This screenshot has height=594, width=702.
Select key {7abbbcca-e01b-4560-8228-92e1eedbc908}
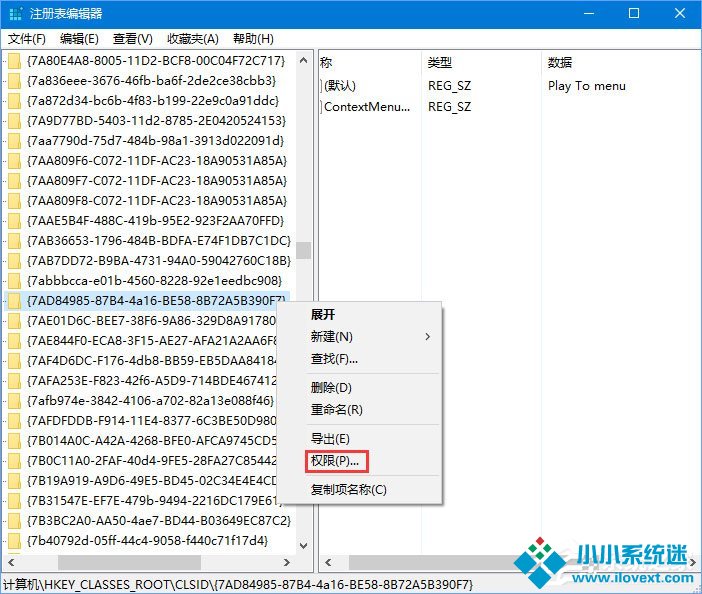click(154, 281)
